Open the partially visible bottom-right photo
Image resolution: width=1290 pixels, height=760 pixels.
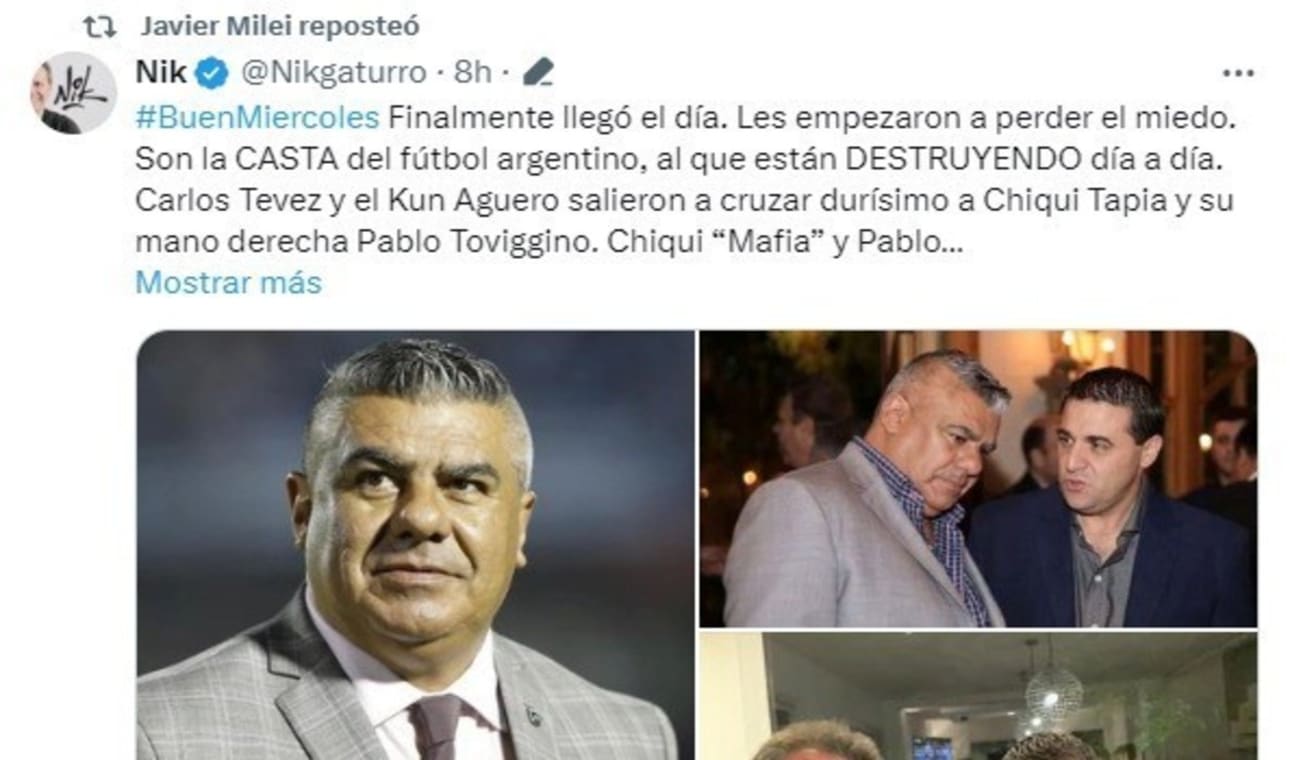tap(978, 696)
